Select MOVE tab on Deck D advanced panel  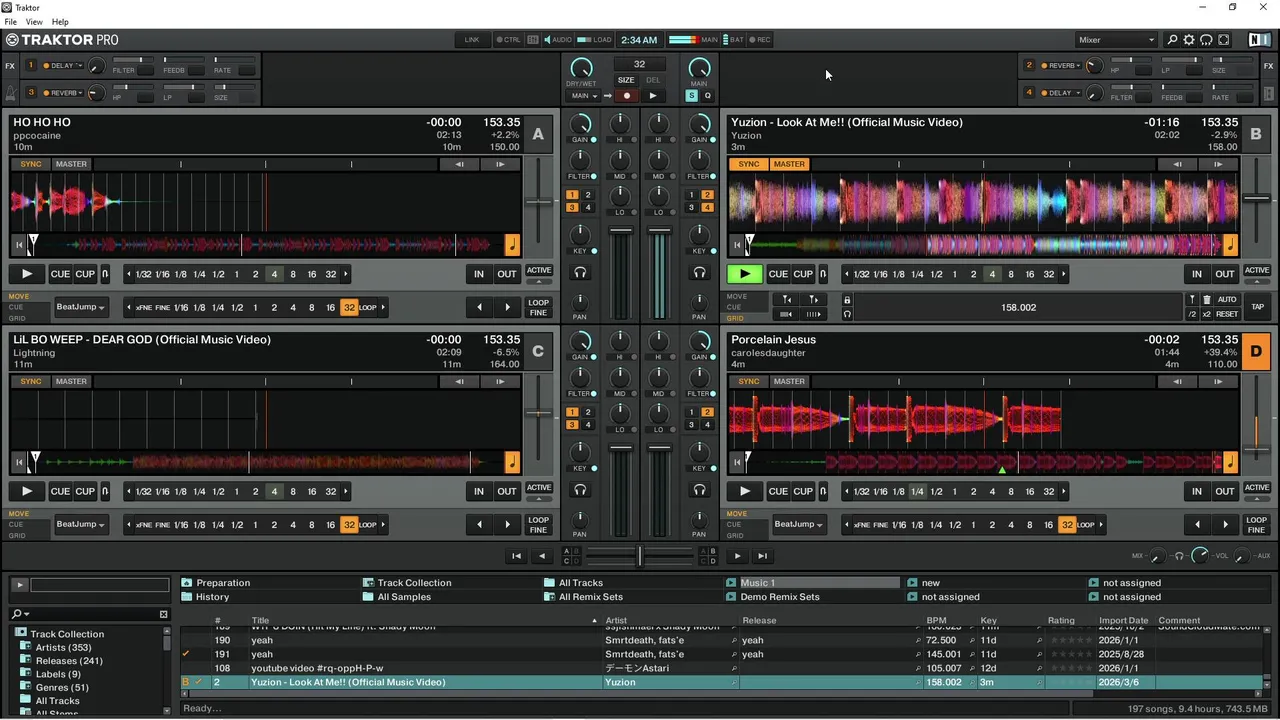coord(737,514)
